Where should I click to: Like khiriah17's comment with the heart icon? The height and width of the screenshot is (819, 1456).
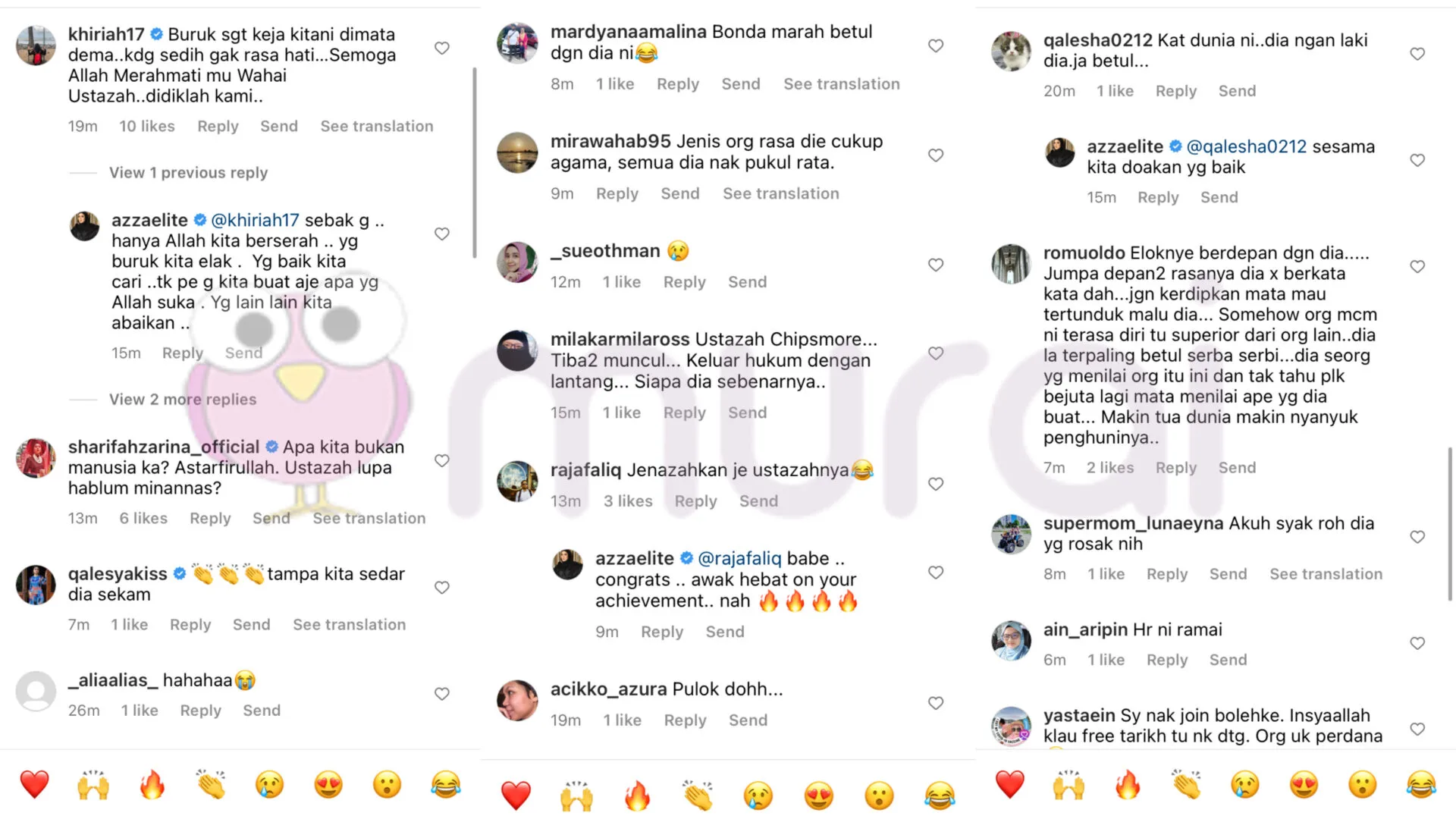click(x=442, y=49)
